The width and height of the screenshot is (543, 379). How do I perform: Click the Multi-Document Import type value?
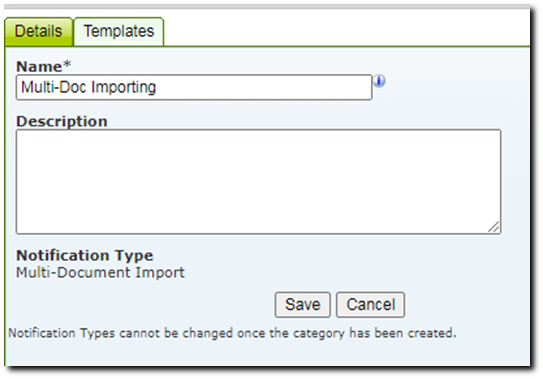(100, 272)
